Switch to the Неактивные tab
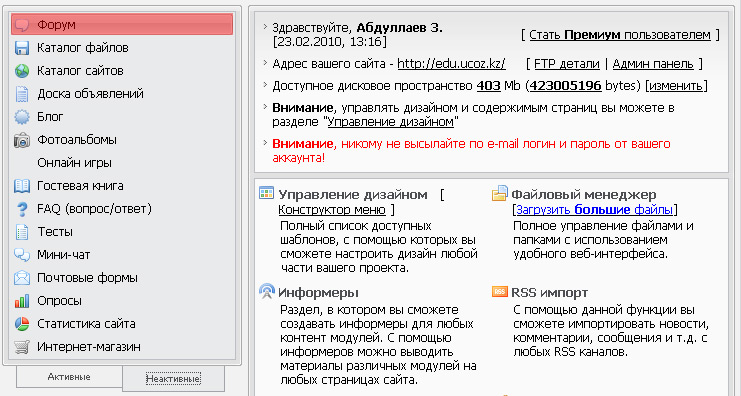 [173, 379]
